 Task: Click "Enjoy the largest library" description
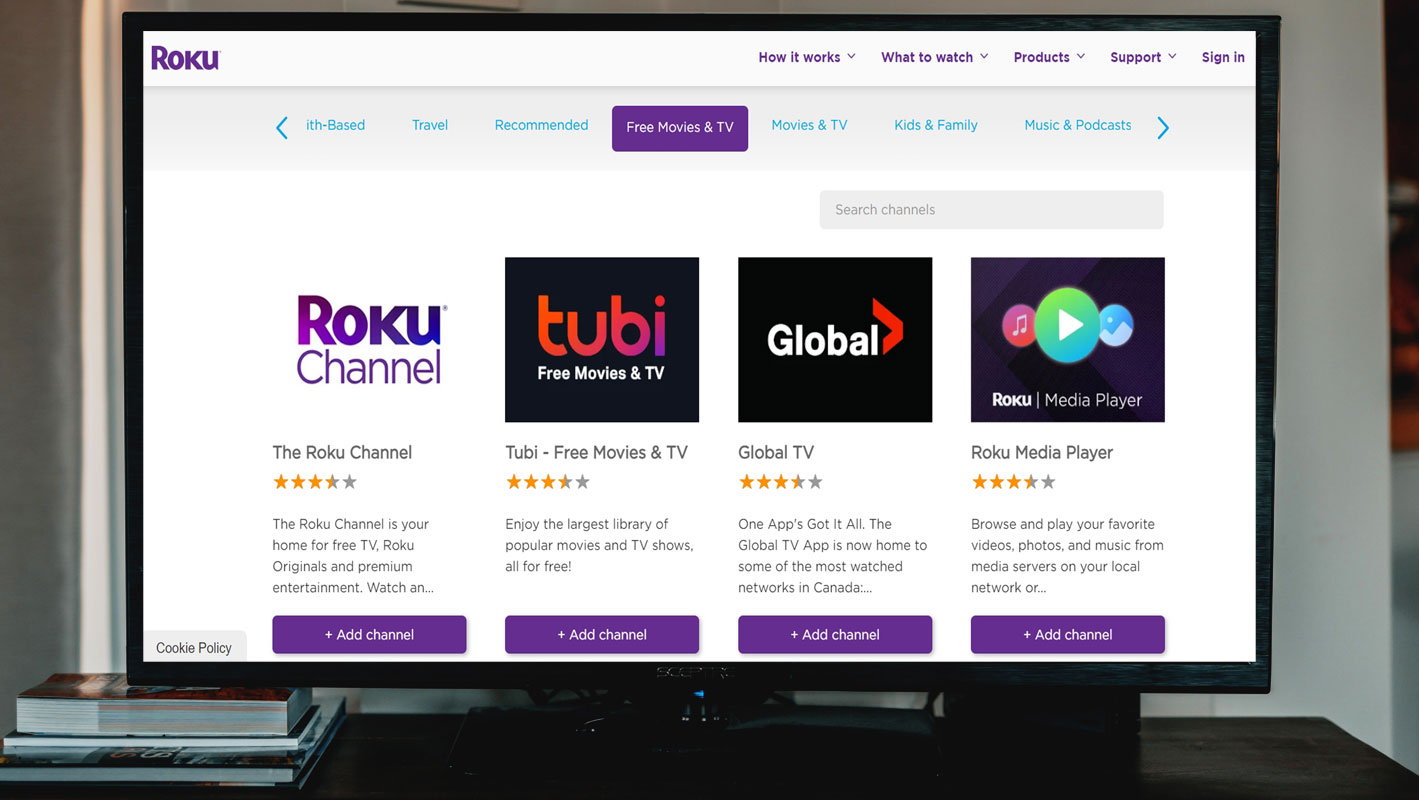pos(599,545)
